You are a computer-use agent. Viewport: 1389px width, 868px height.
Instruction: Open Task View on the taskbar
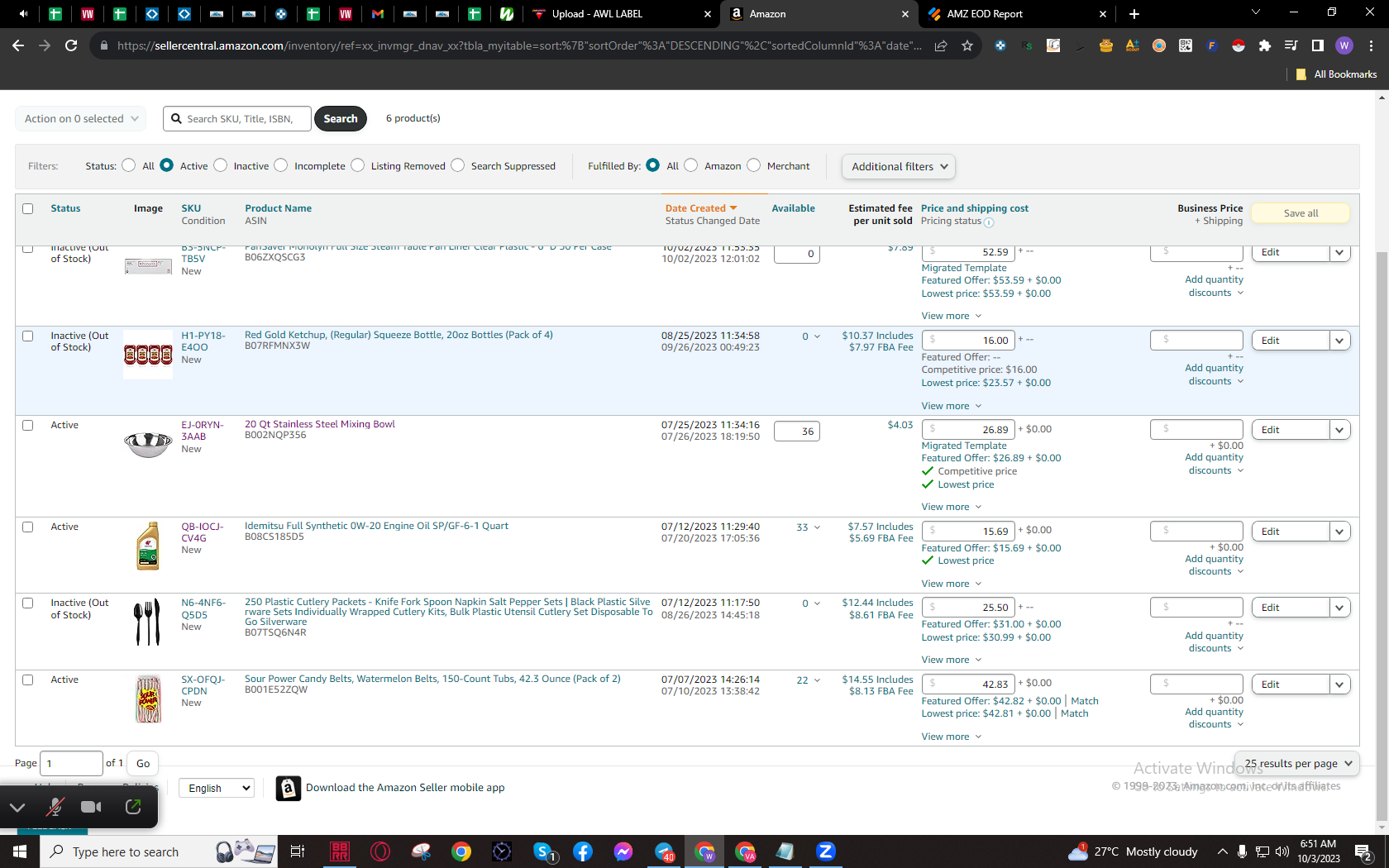298,851
